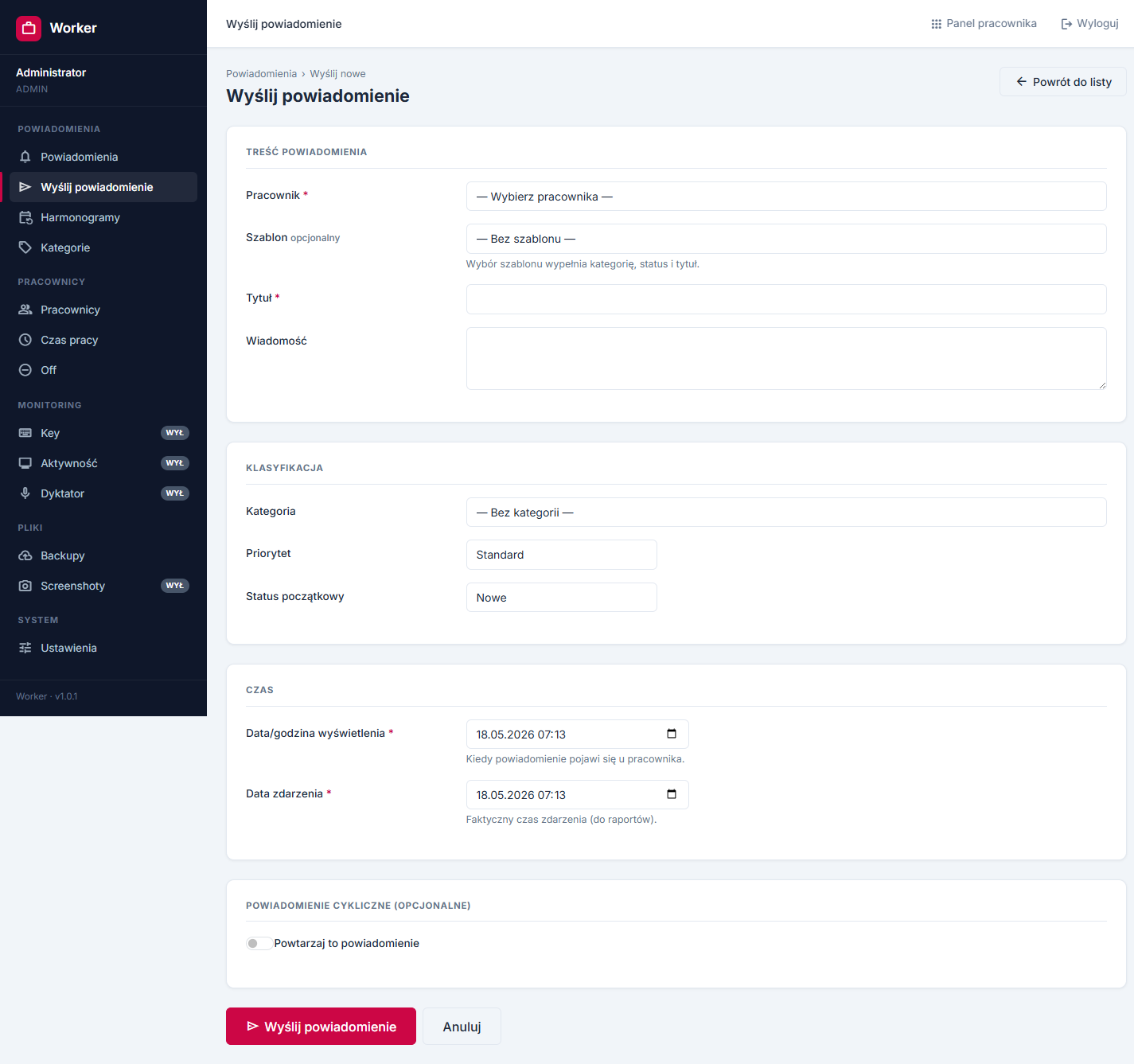The width and height of the screenshot is (1134, 1064).
Task: Open the Szablon dropdown
Action: (x=786, y=239)
